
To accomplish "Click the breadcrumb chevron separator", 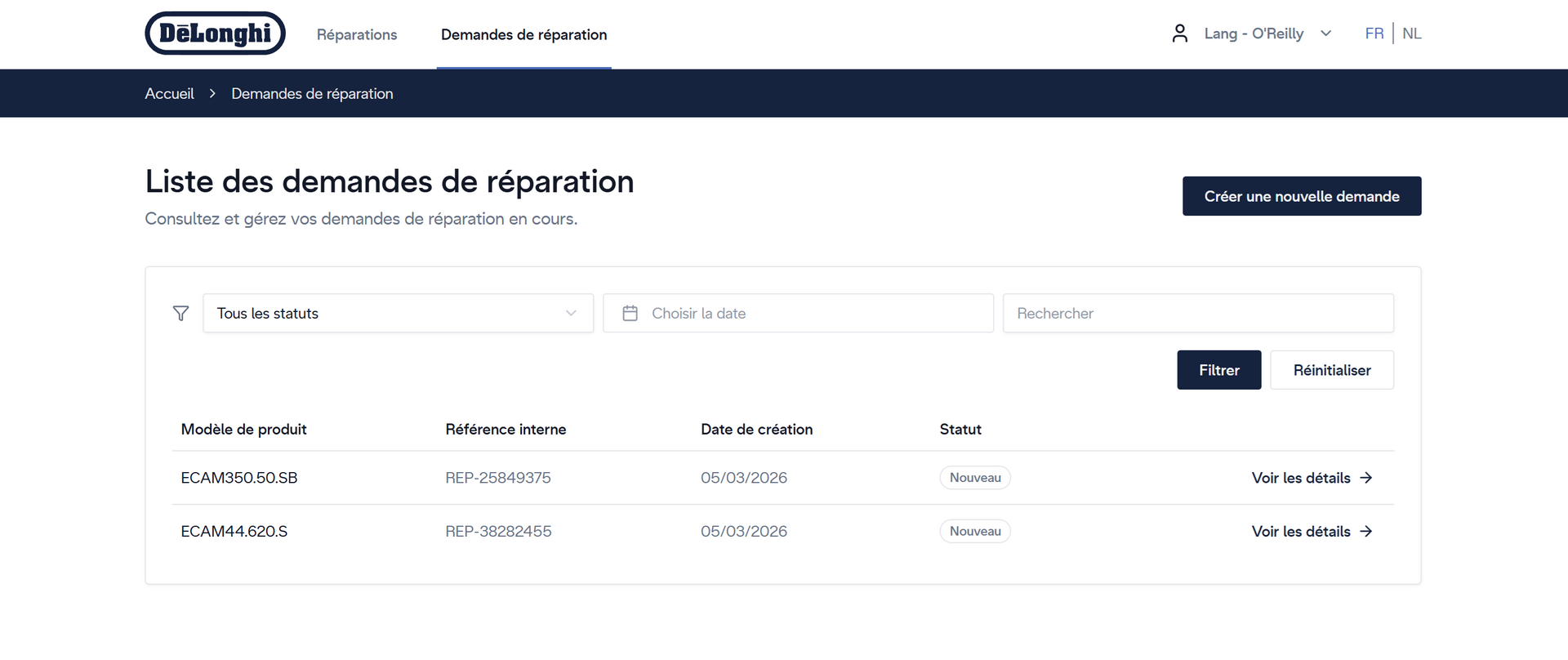I will click(x=212, y=94).
